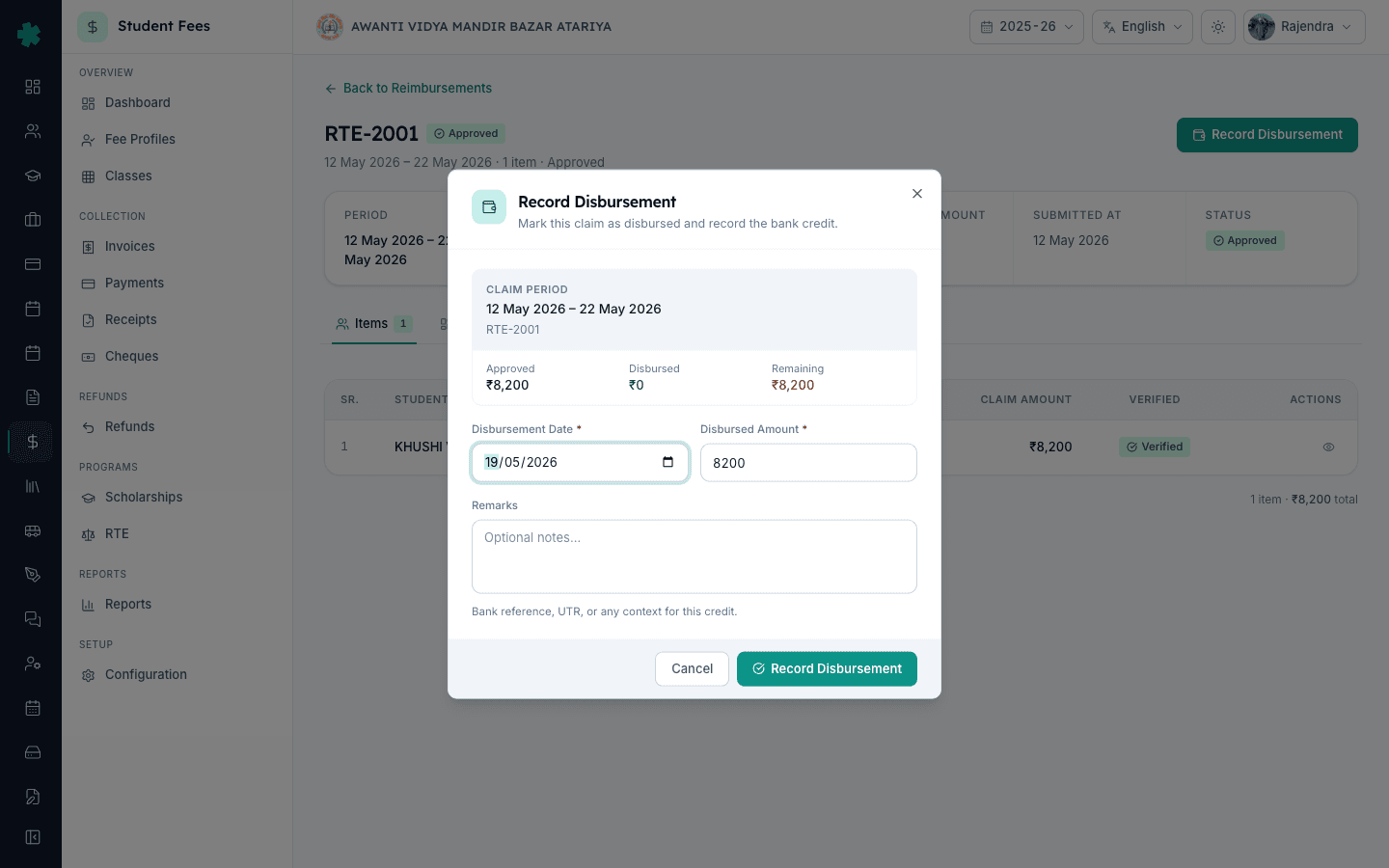Viewport: 1389px width, 868px height.
Task: Open Cheques in sidebar
Action: 177,357
